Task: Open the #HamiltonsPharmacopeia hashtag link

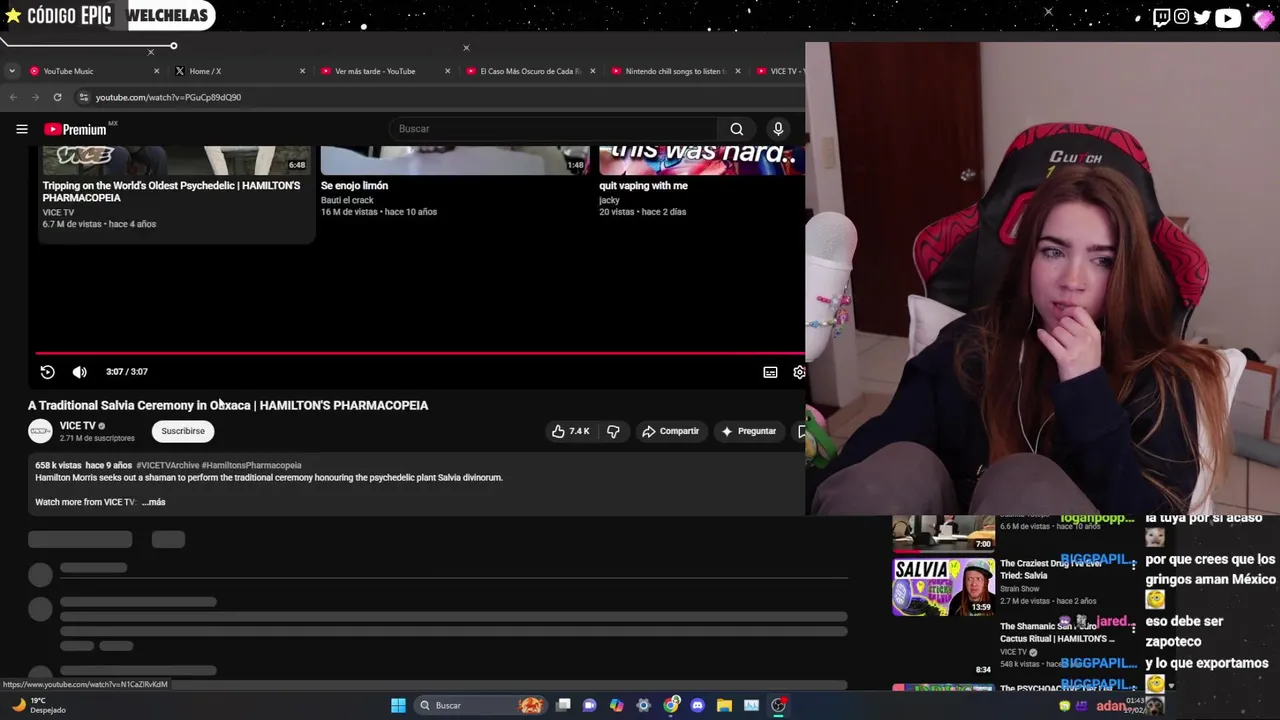Action: tap(251, 465)
